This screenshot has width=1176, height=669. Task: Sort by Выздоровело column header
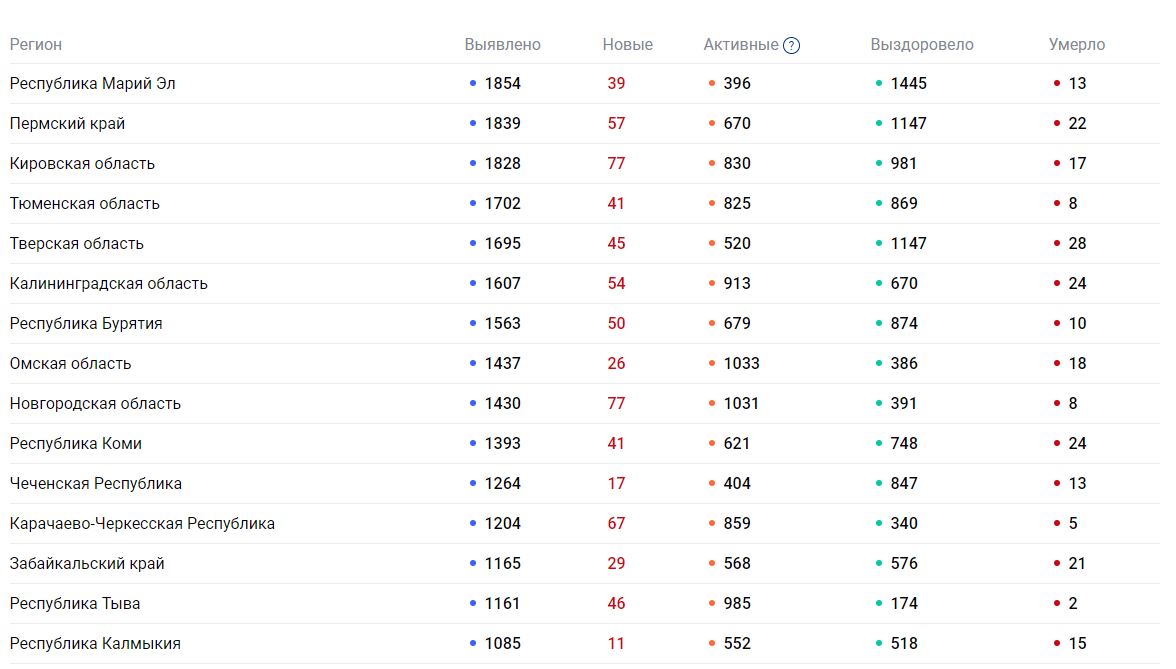(x=921, y=45)
